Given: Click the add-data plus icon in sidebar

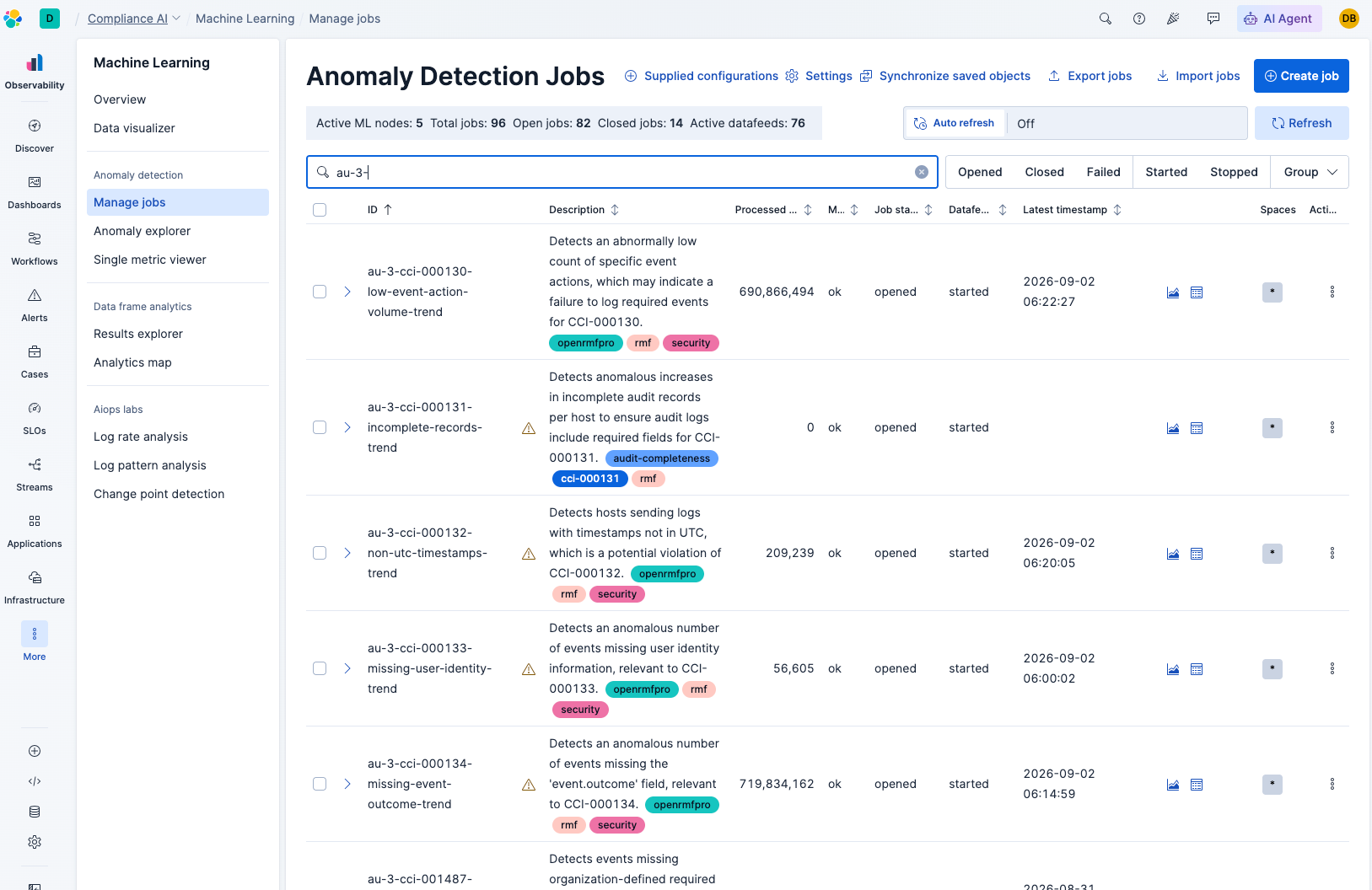Looking at the screenshot, I should click(x=35, y=751).
